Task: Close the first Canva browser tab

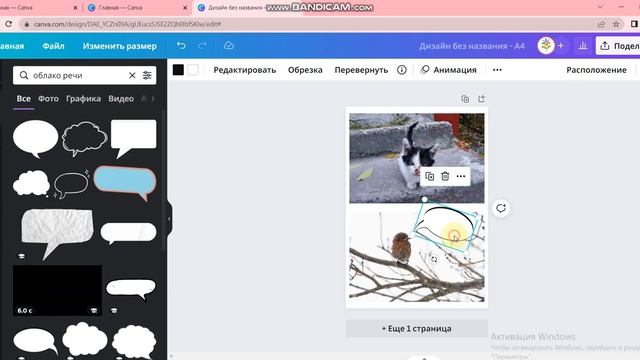Action: [x=75, y=7]
